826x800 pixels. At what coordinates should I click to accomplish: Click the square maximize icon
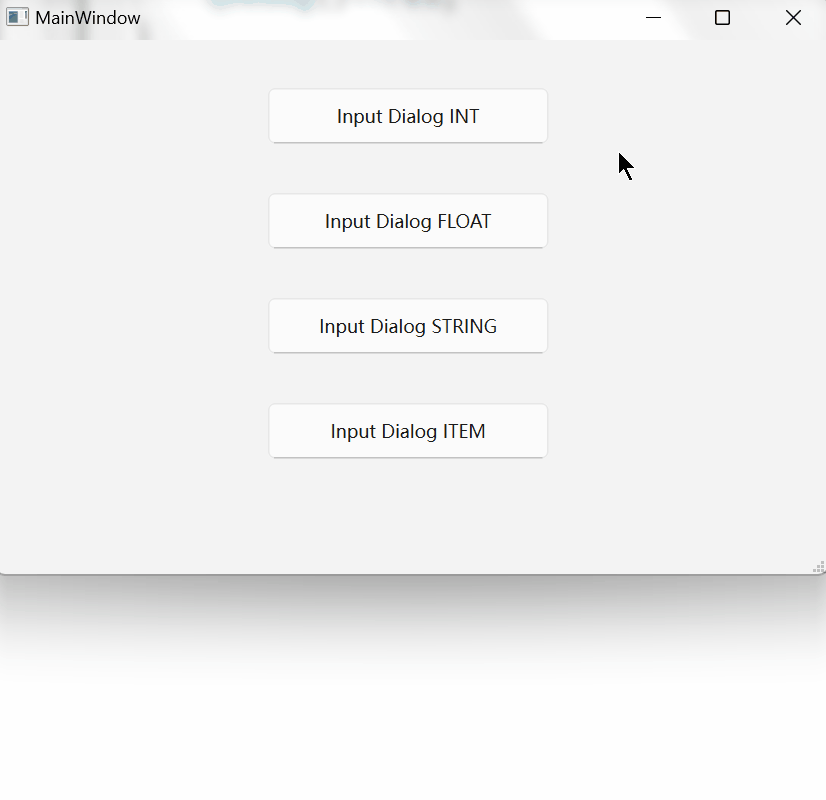pos(722,18)
